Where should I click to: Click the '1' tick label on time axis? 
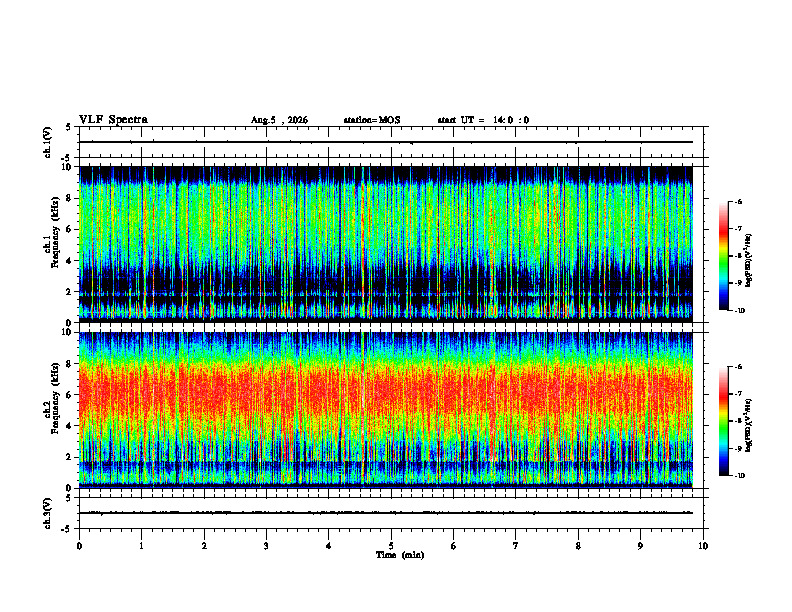coord(141,546)
